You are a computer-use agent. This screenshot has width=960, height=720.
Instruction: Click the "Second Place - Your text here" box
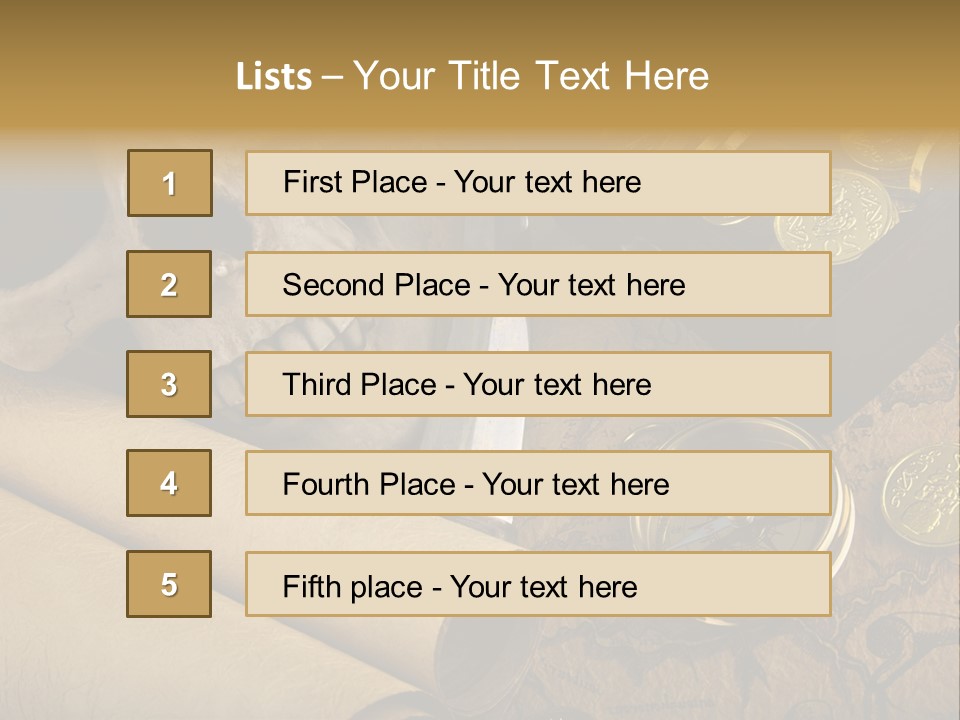(x=538, y=284)
